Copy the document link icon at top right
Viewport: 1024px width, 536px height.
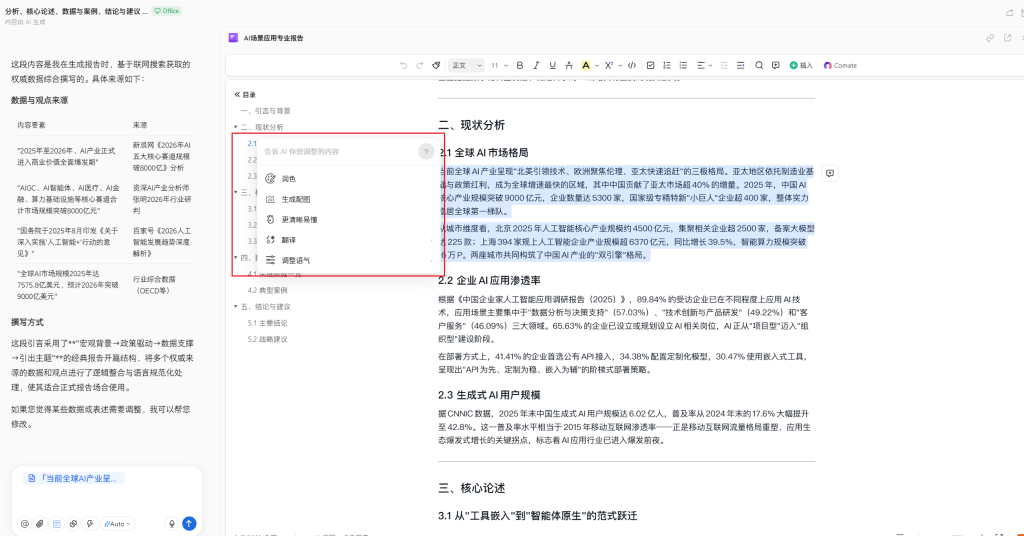point(990,38)
